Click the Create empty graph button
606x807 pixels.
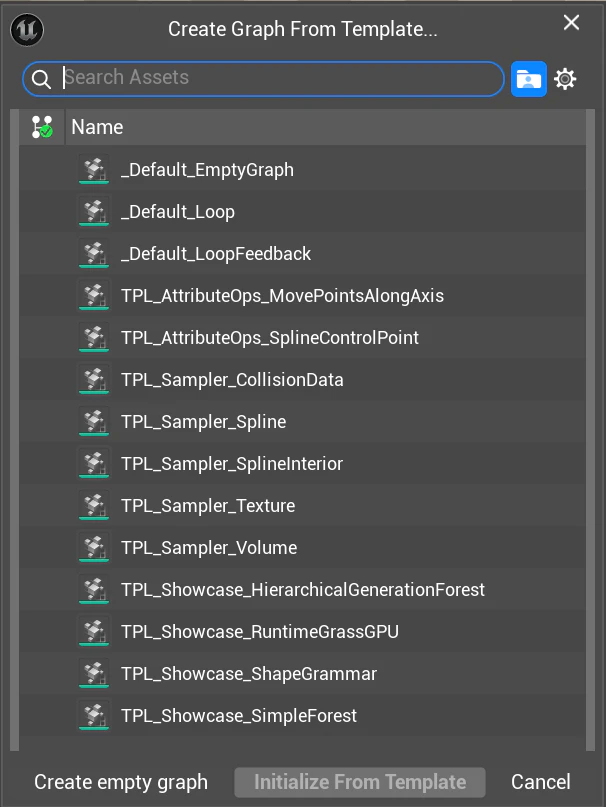click(x=121, y=782)
